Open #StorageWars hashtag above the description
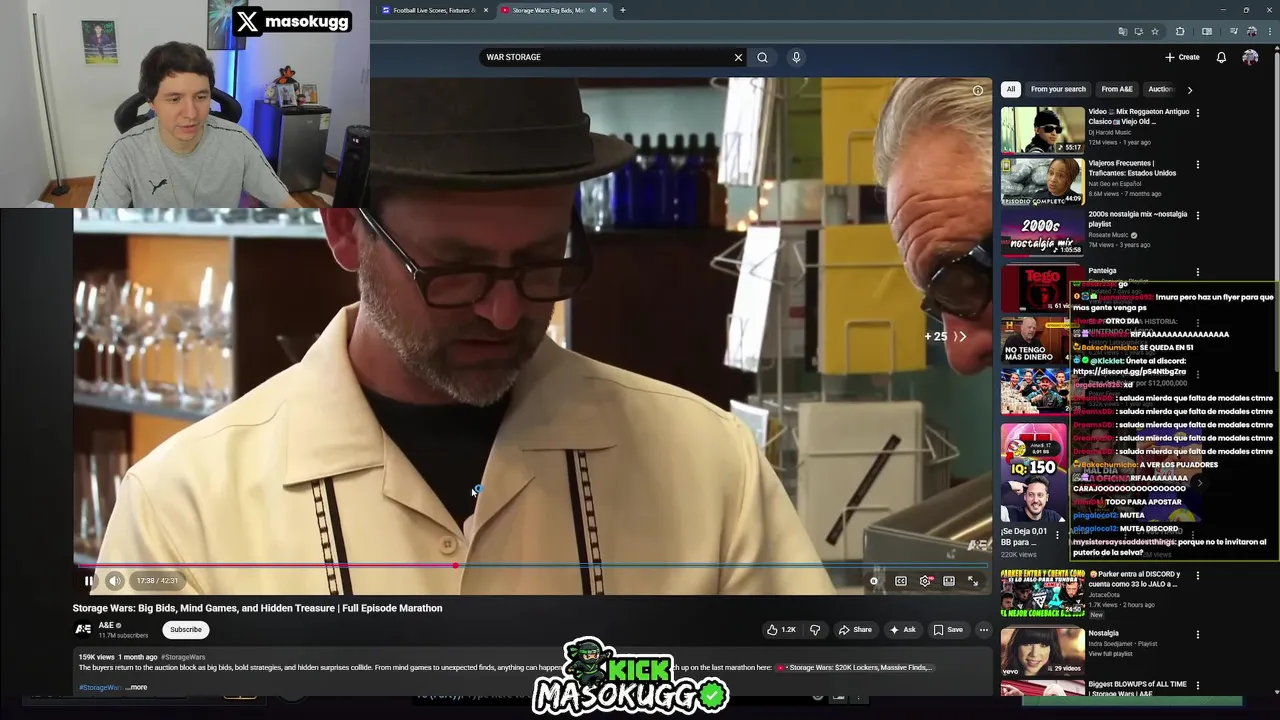1280x720 pixels. click(x=183, y=657)
